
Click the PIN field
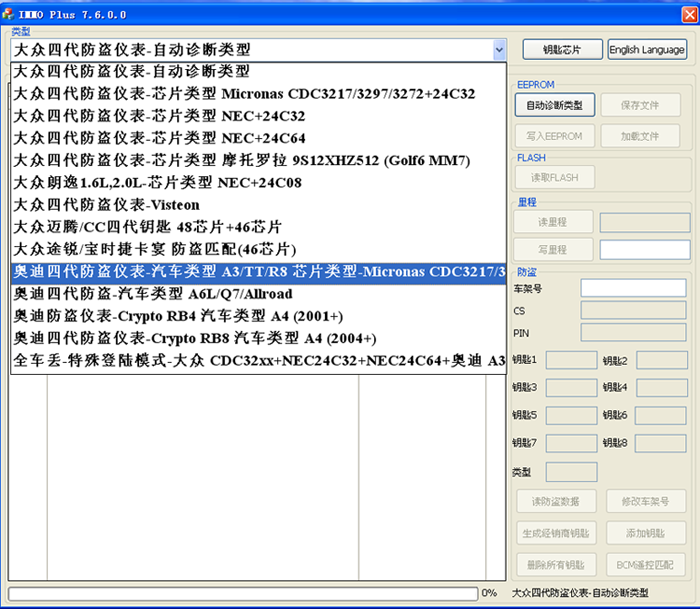coord(633,333)
